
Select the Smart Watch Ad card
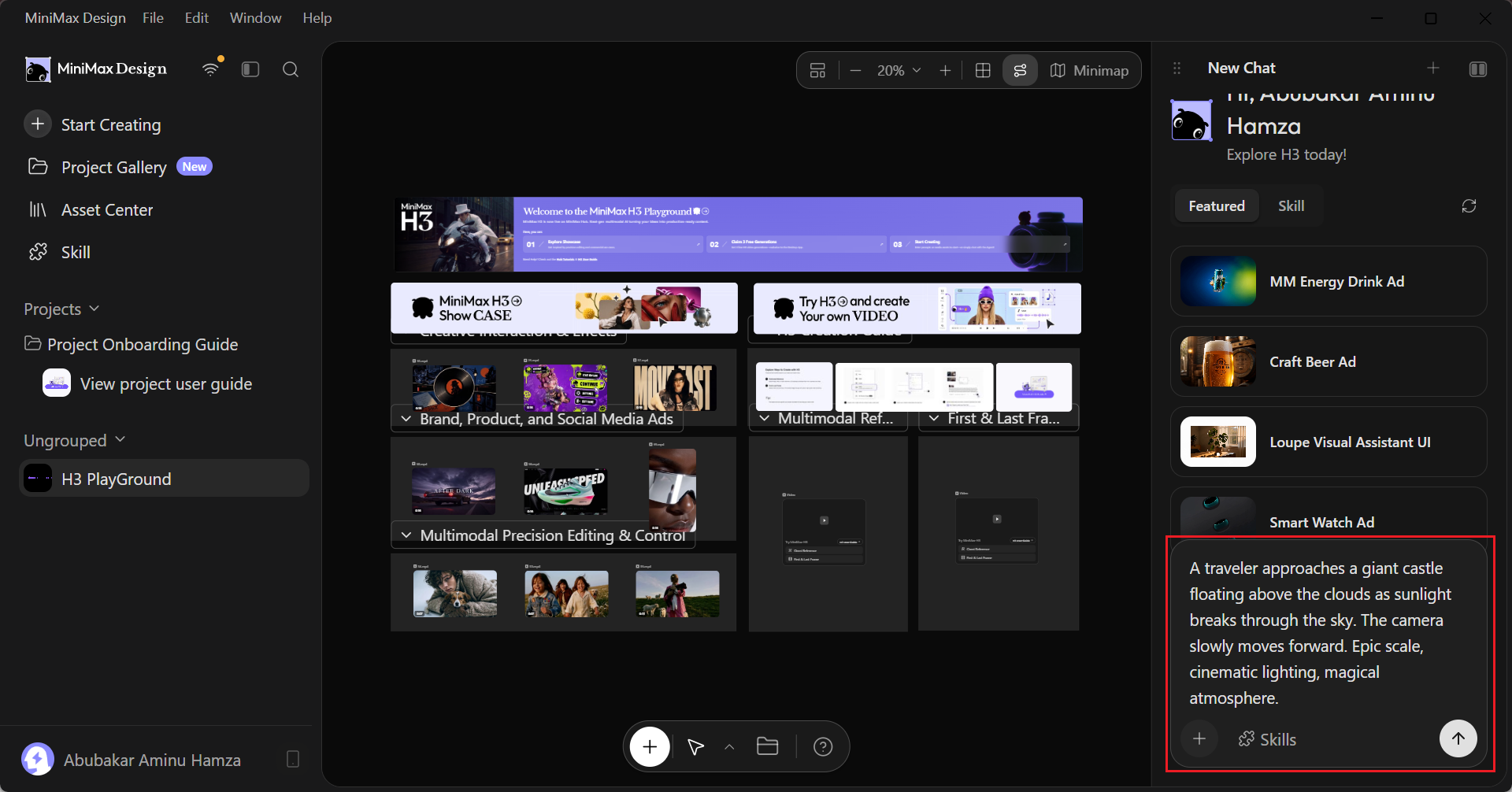coord(1329,513)
